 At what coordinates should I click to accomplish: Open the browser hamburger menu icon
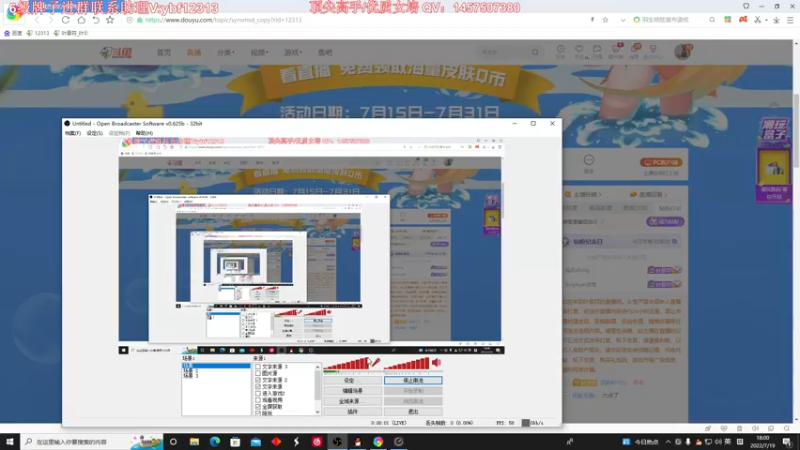[790, 20]
